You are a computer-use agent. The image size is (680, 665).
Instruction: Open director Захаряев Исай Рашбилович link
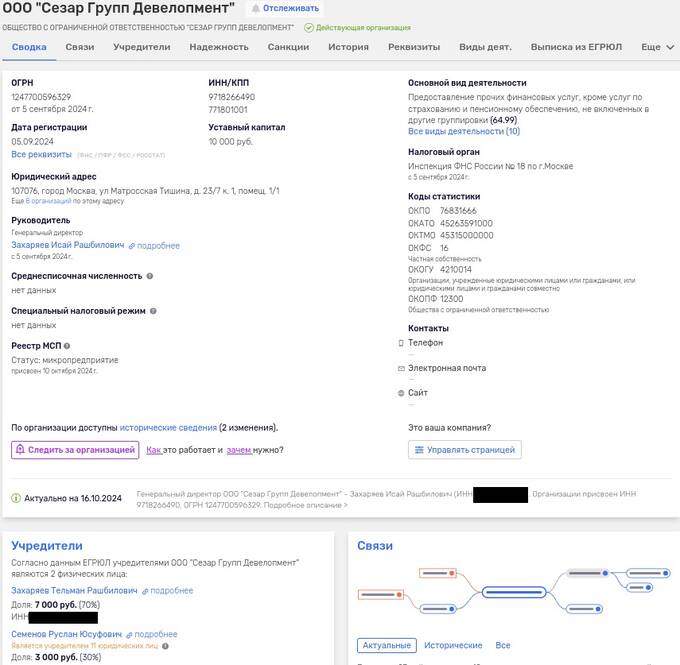point(68,245)
